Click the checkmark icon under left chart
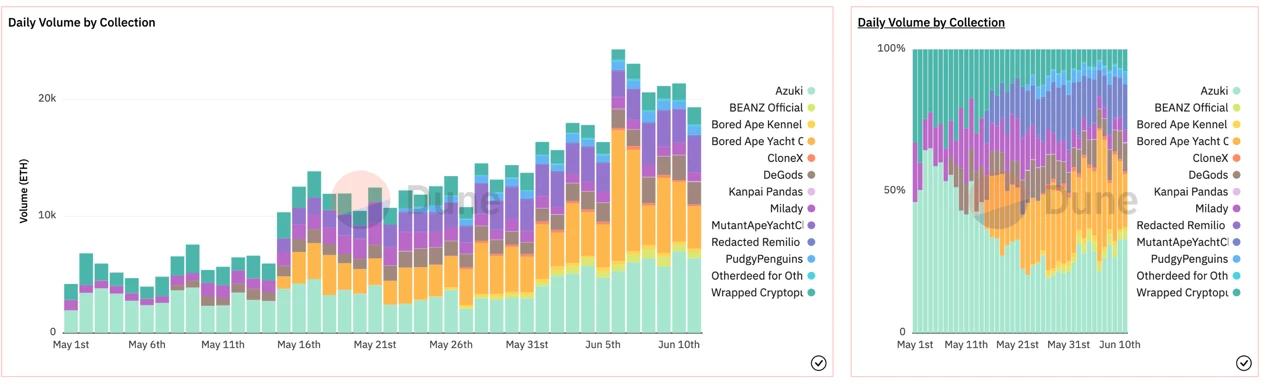Viewport: 1265px width, 385px height. (818, 363)
